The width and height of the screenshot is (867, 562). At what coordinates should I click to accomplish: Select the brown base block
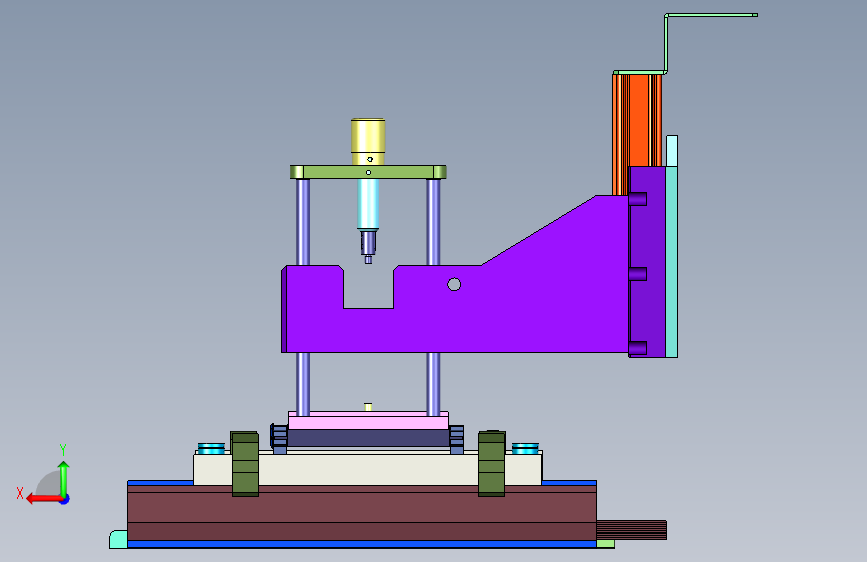pyautogui.click(x=362, y=512)
